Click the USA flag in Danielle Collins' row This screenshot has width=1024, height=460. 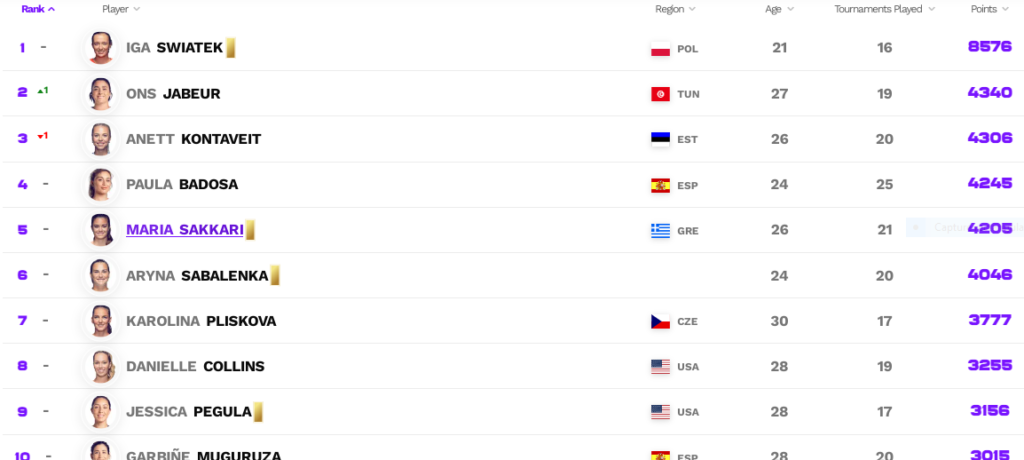[x=660, y=367]
